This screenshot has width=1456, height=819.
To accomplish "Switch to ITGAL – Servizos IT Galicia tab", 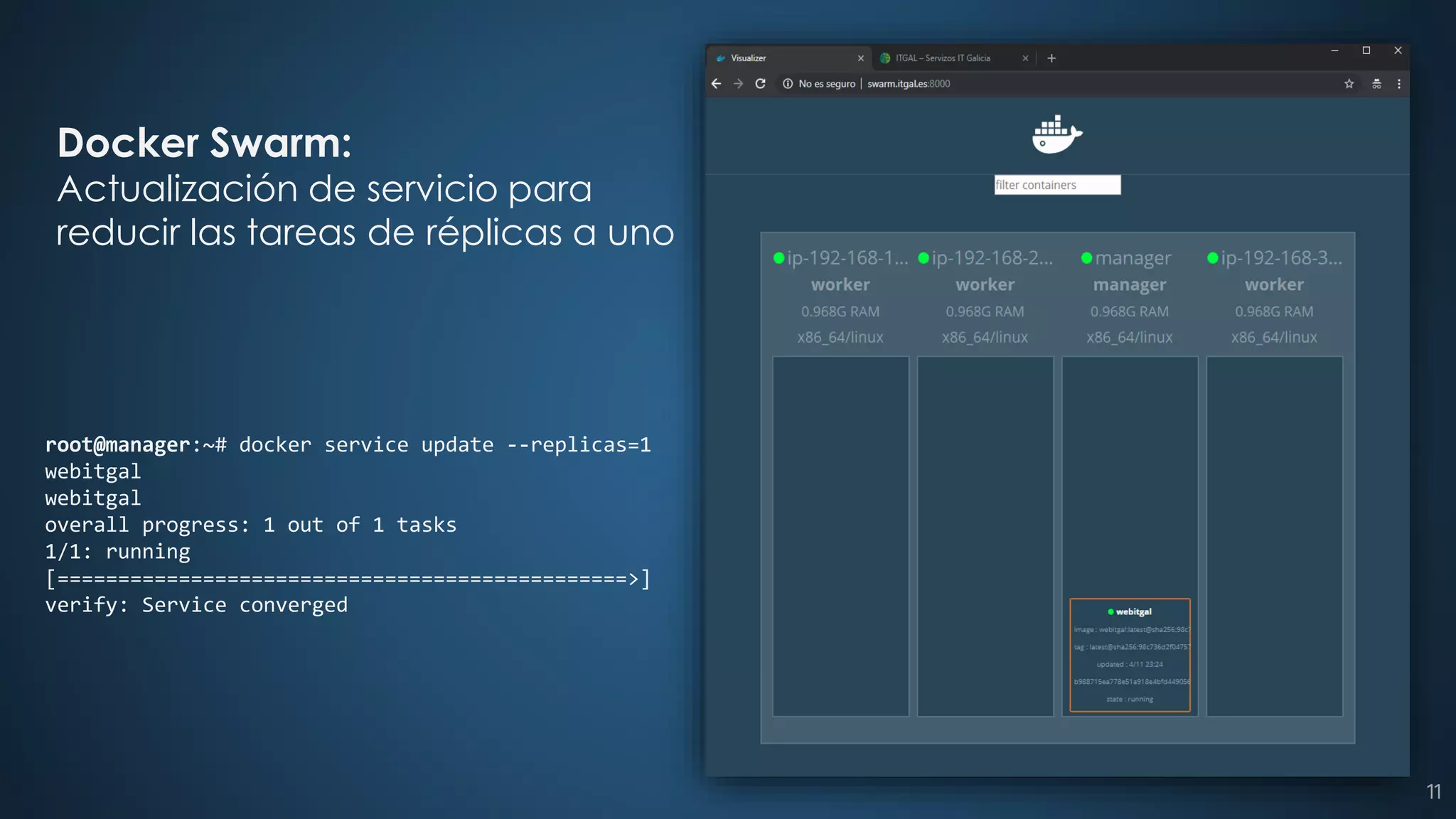I will [953, 58].
